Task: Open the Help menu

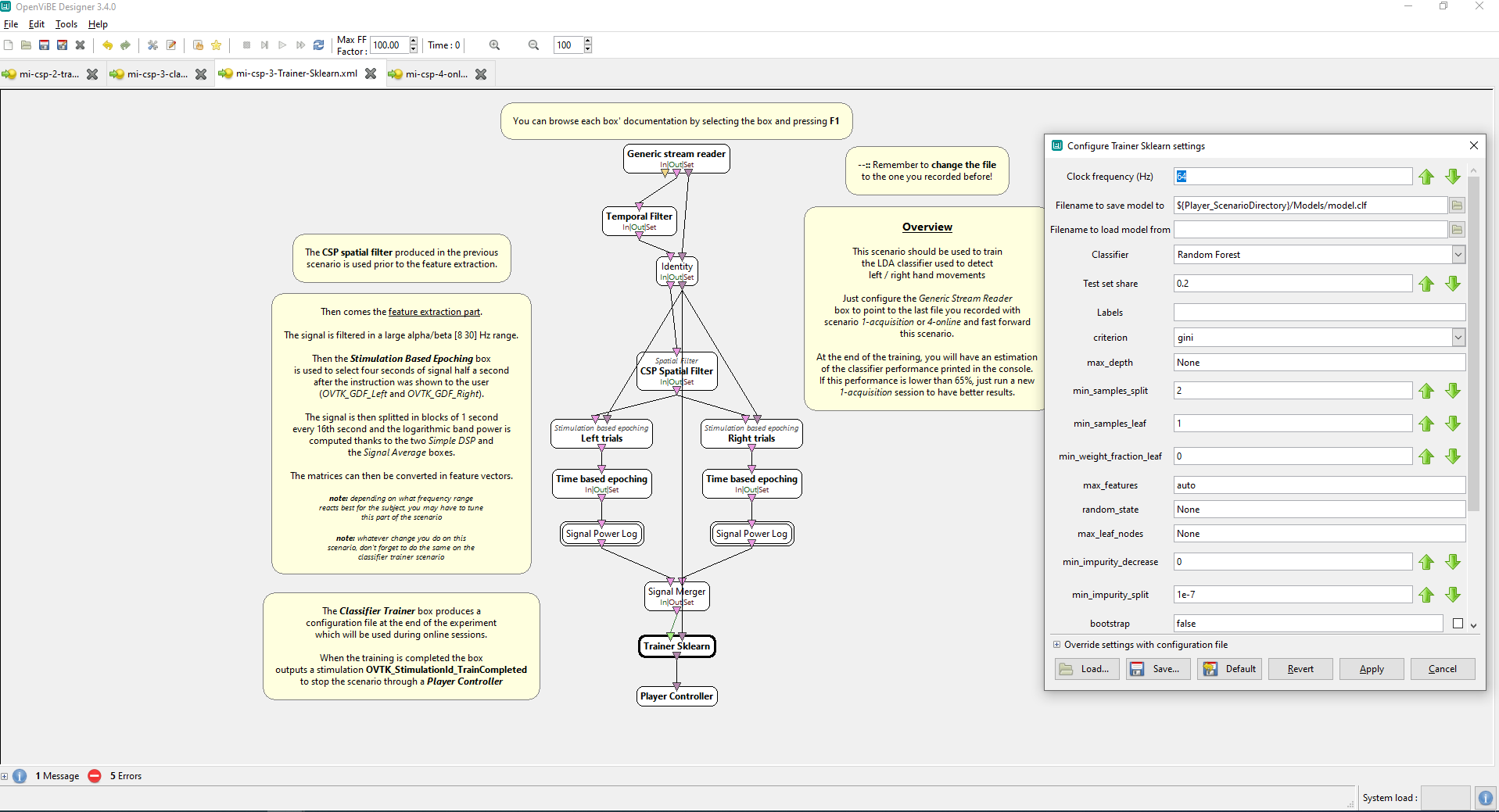Action: click(x=98, y=24)
